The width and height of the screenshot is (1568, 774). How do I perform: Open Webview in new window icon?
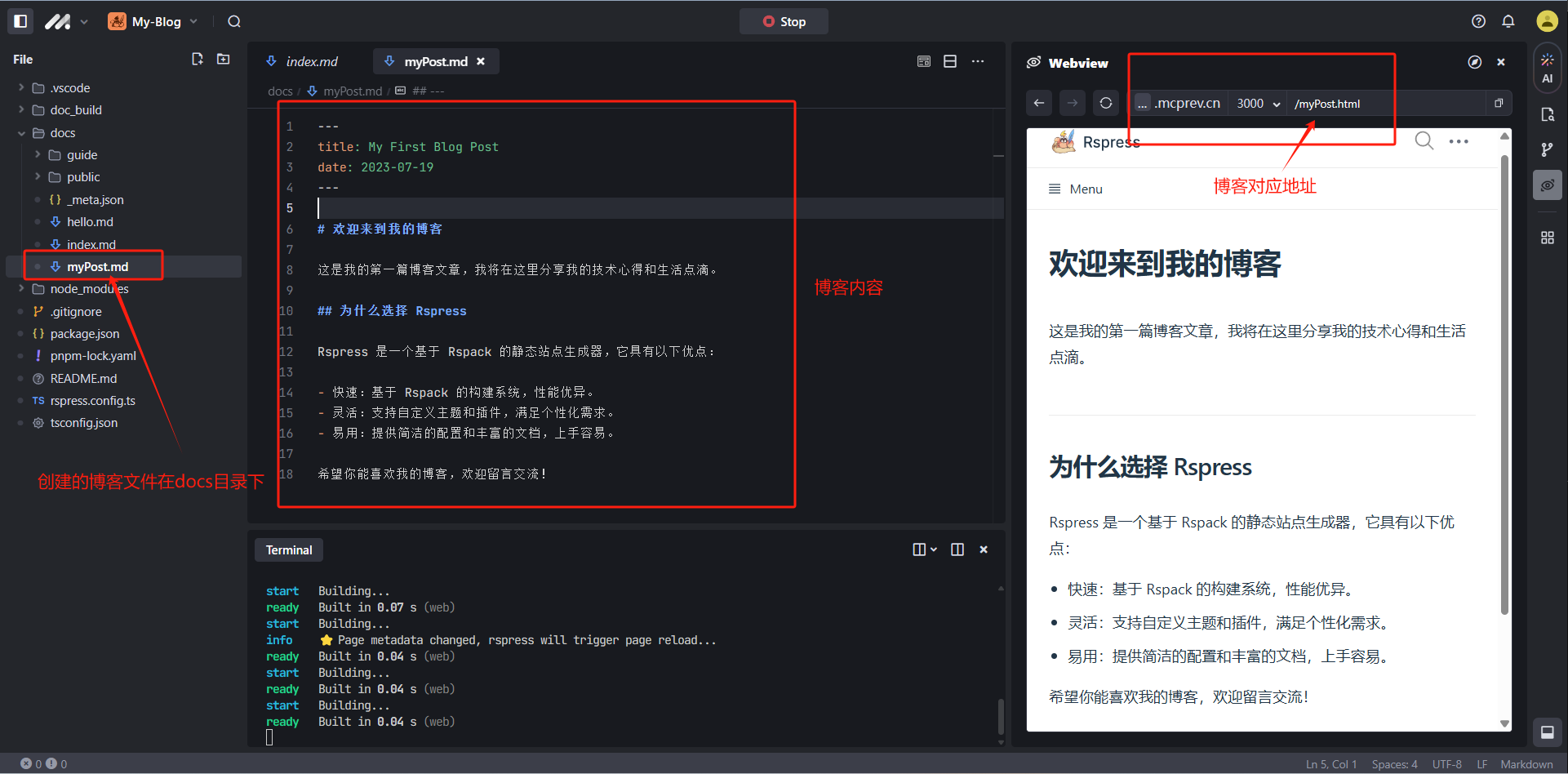(x=1499, y=103)
